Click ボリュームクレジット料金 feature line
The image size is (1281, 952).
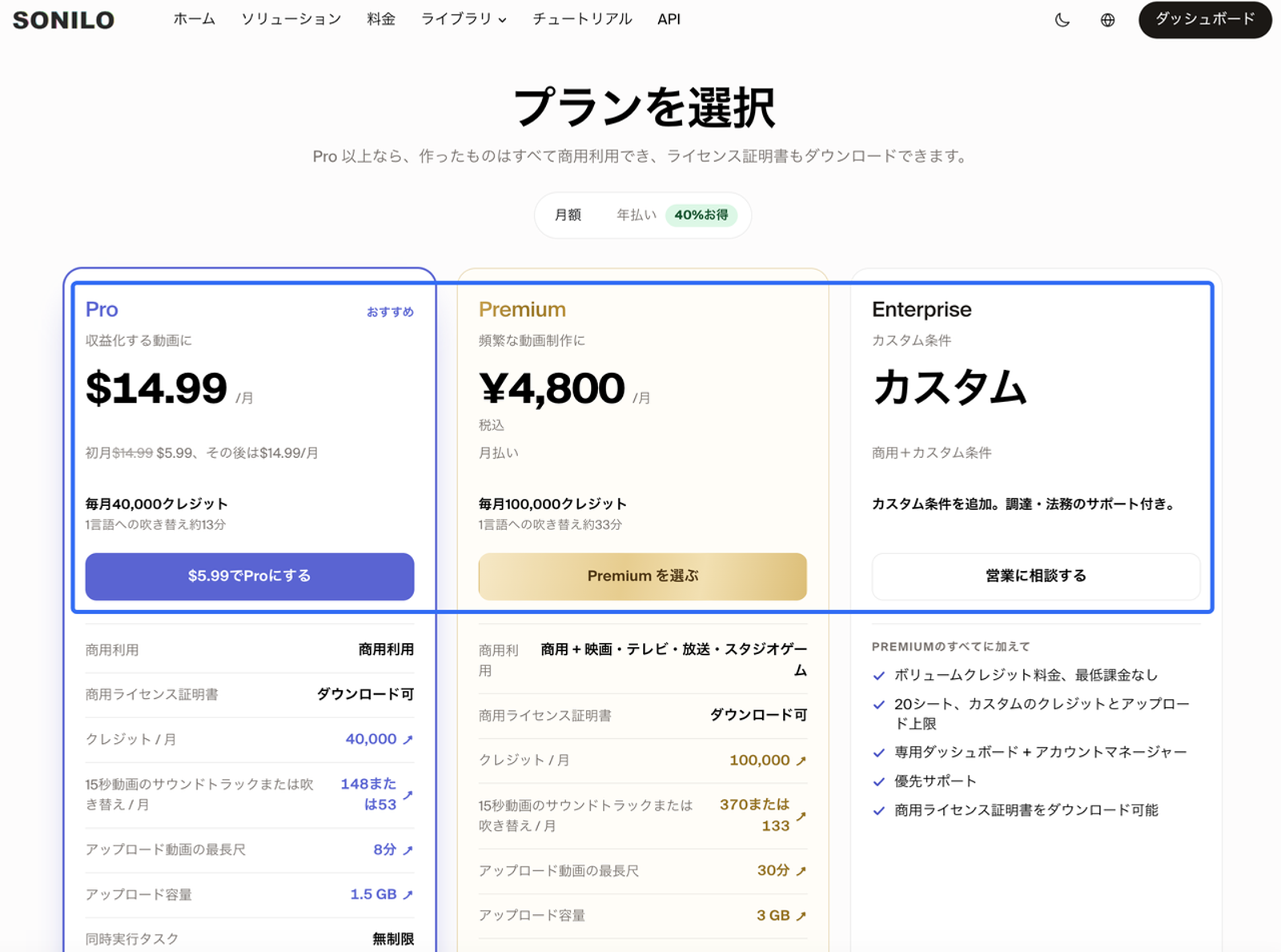(x=1026, y=676)
